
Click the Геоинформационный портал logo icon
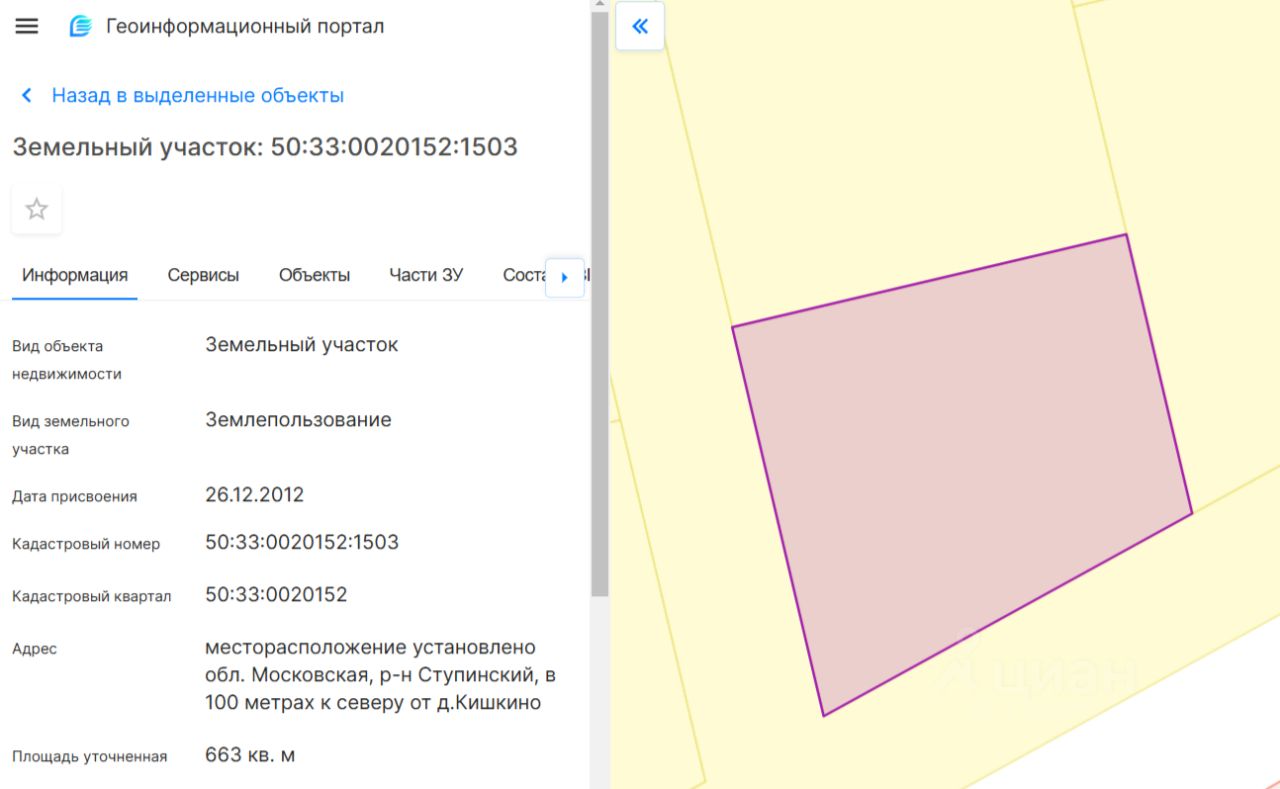click(80, 27)
